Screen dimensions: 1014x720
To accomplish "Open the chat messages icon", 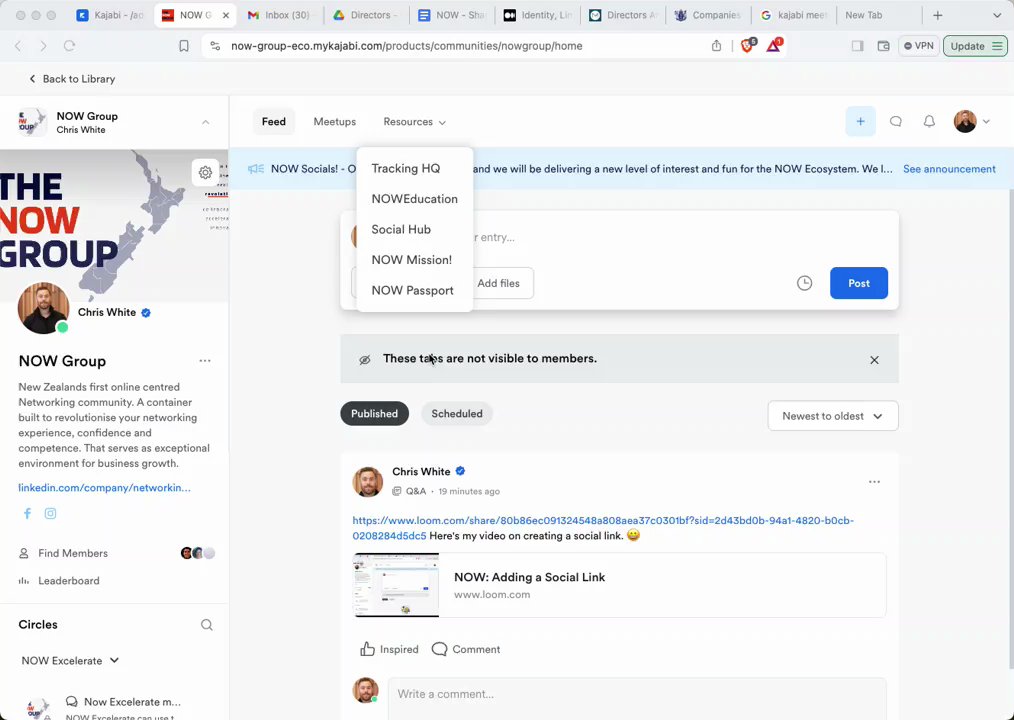I will (896, 122).
